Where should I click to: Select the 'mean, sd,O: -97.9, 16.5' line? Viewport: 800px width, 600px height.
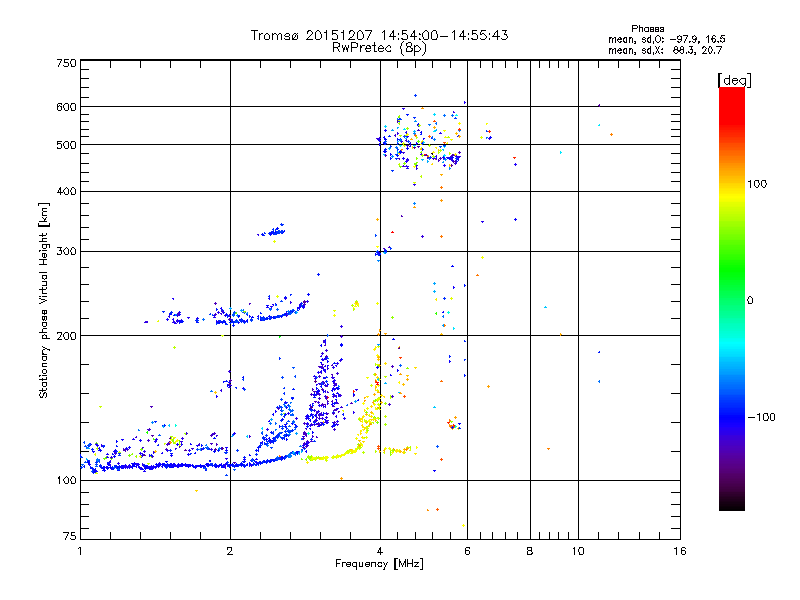pyautogui.click(x=667, y=39)
